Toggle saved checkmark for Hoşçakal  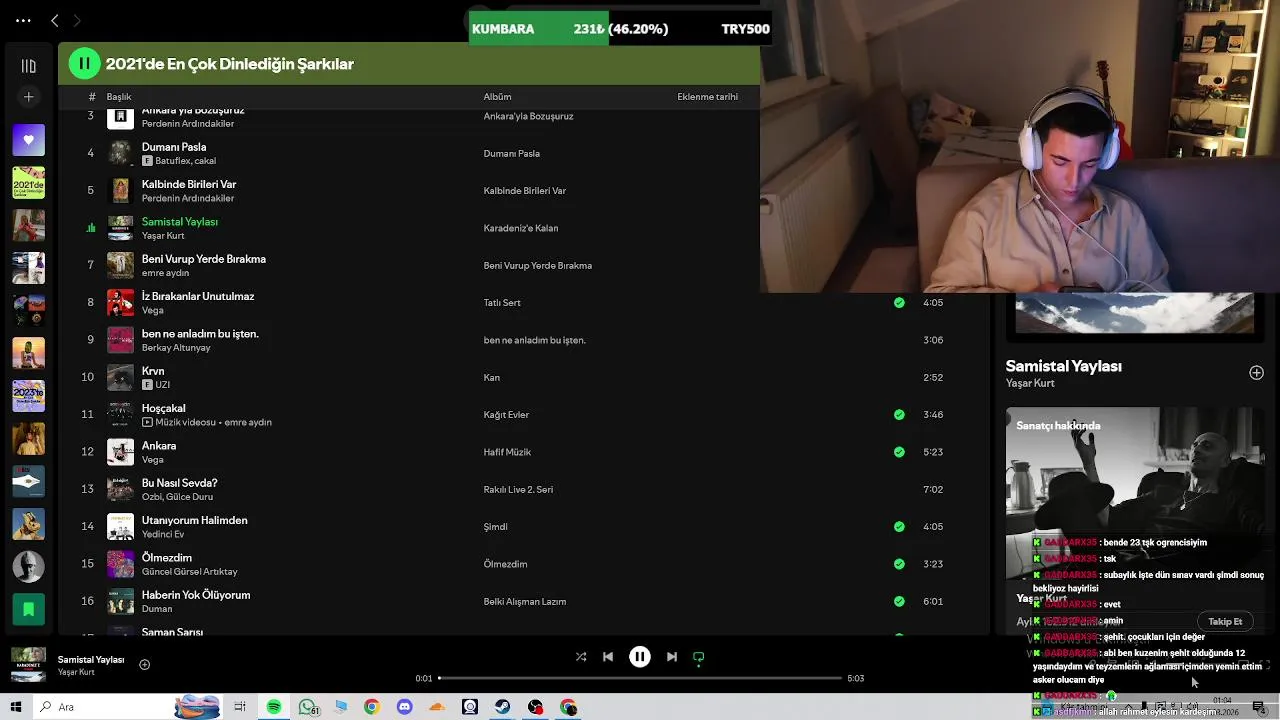click(x=899, y=415)
